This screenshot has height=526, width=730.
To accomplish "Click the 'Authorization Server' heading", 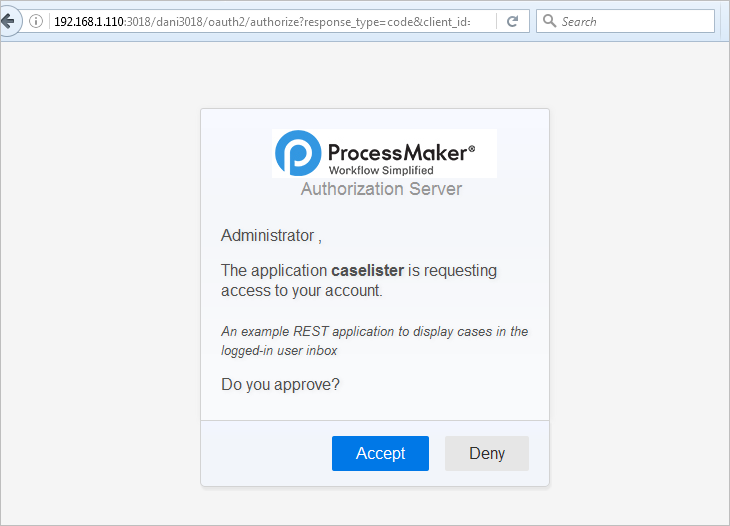I will (x=381, y=188).
